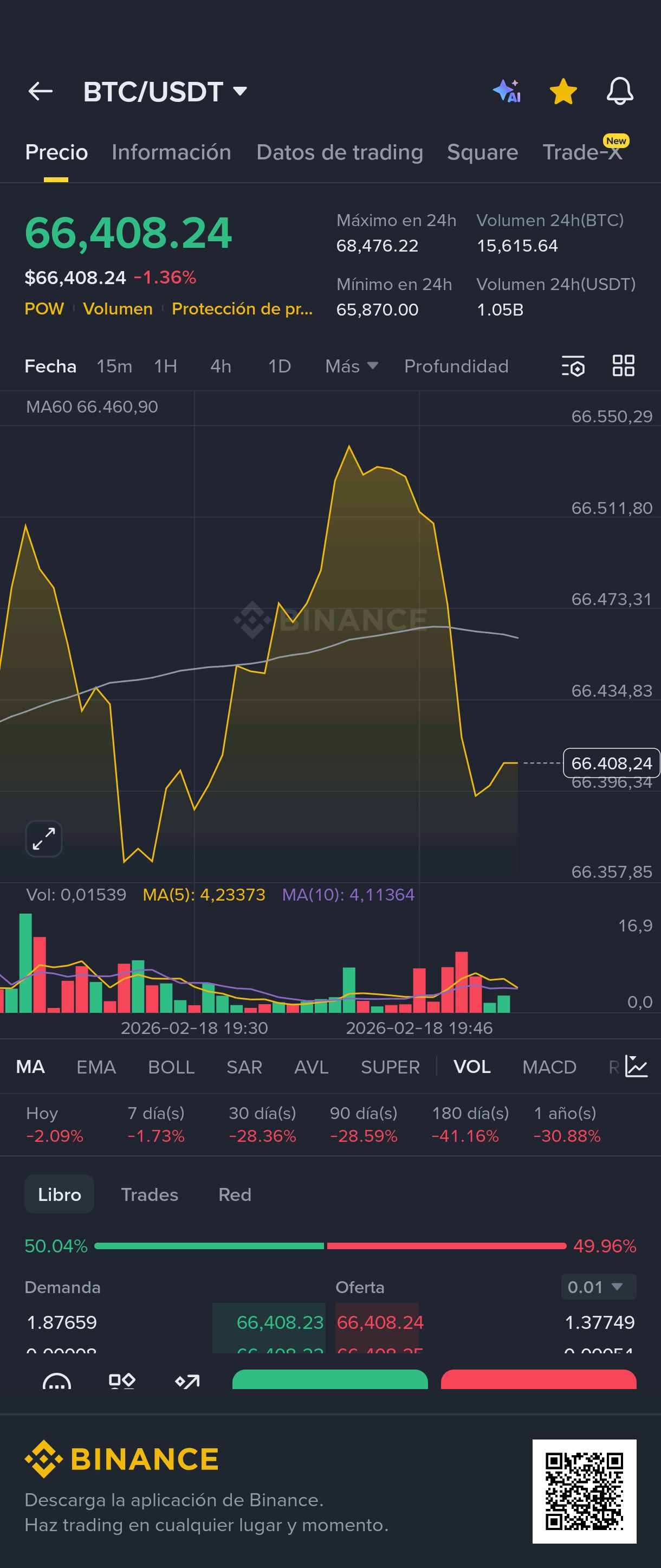661x1568 pixels.
Task: Tap the 1 año(s) -30.88% change
Action: [x=567, y=1124]
